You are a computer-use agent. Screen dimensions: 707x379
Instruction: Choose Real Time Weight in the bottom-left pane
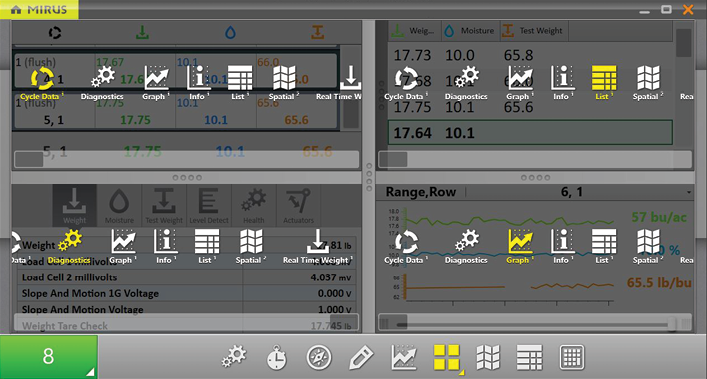tap(317, 247)
